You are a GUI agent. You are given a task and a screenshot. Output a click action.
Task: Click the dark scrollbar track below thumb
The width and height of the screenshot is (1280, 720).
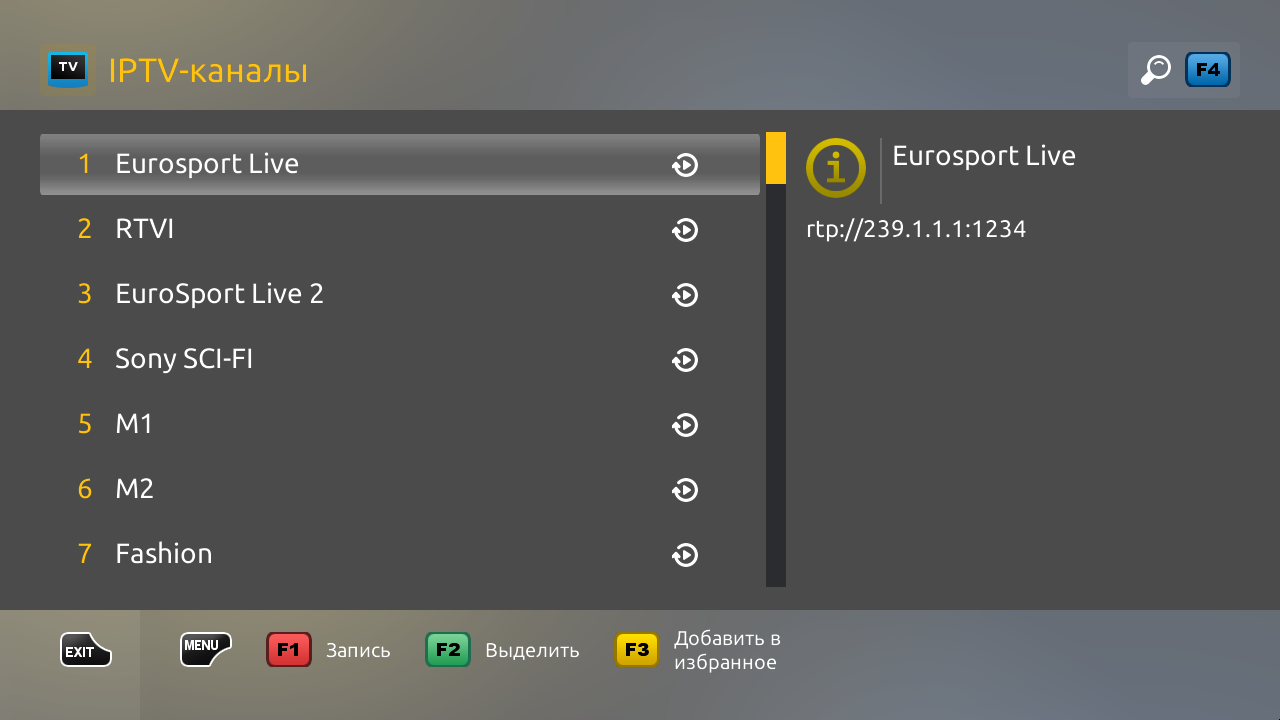coord(776,385)
